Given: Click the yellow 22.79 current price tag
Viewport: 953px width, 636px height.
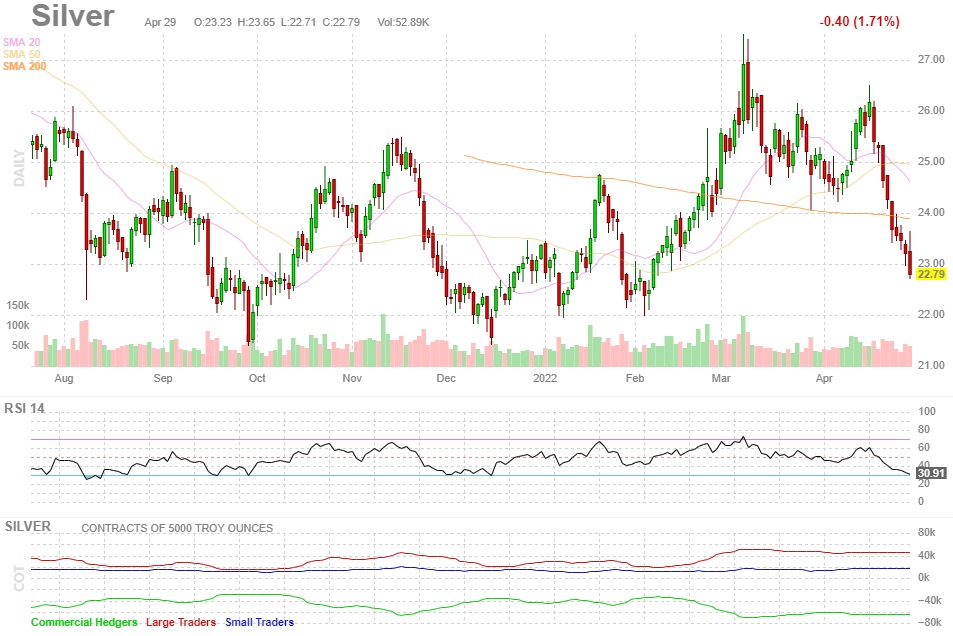Looking at the screenshot, I should [x=931, y=274].
